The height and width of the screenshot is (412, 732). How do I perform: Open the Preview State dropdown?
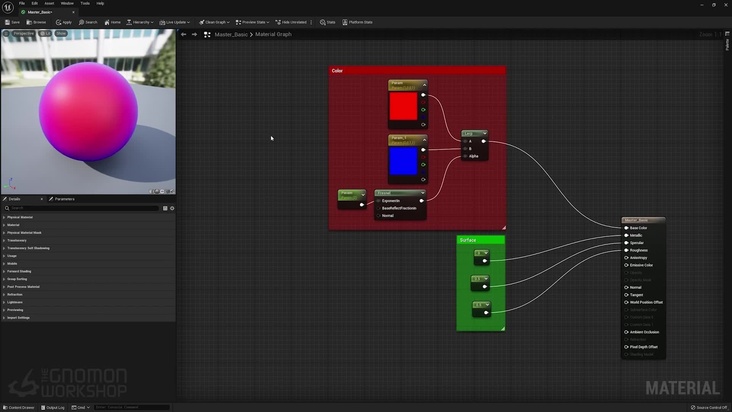coord(253,22)
